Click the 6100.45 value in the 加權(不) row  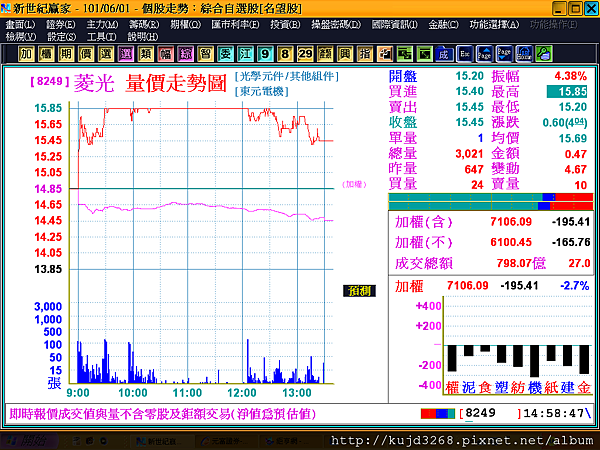tap(511, 242)
